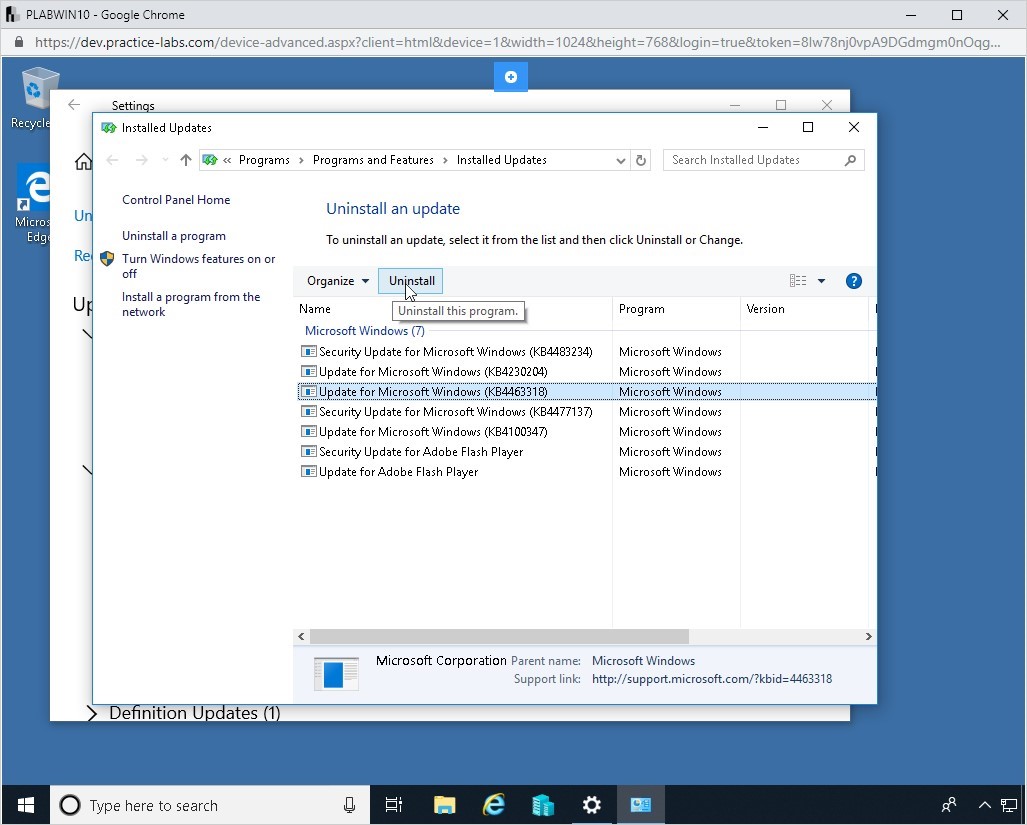Screen dimensions: 1027x825
Task: Click the Type here to search box
Action: (210, 805)
